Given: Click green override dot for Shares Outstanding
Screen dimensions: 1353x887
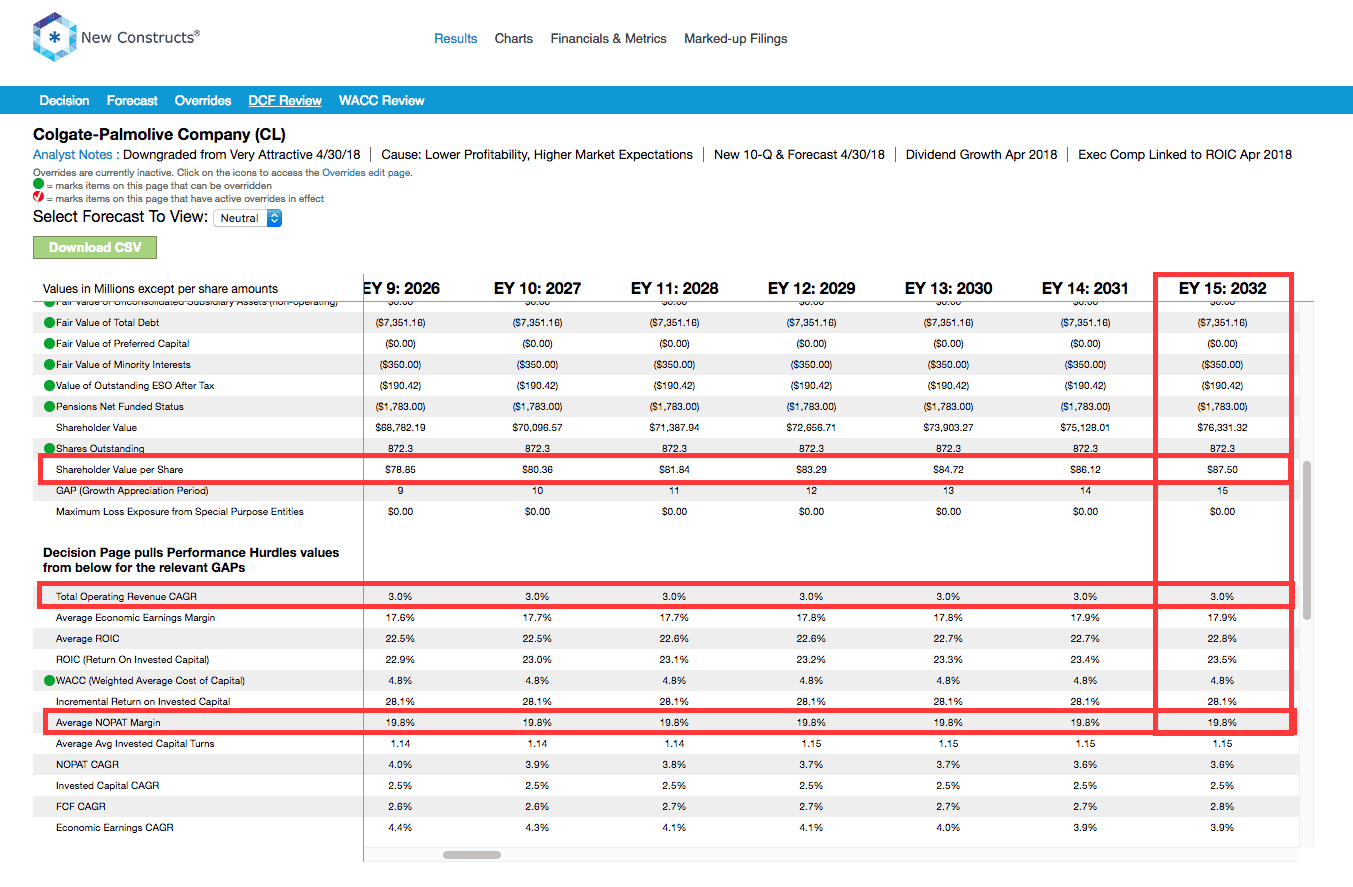Looking at the screenshot, I should point(49,449).
